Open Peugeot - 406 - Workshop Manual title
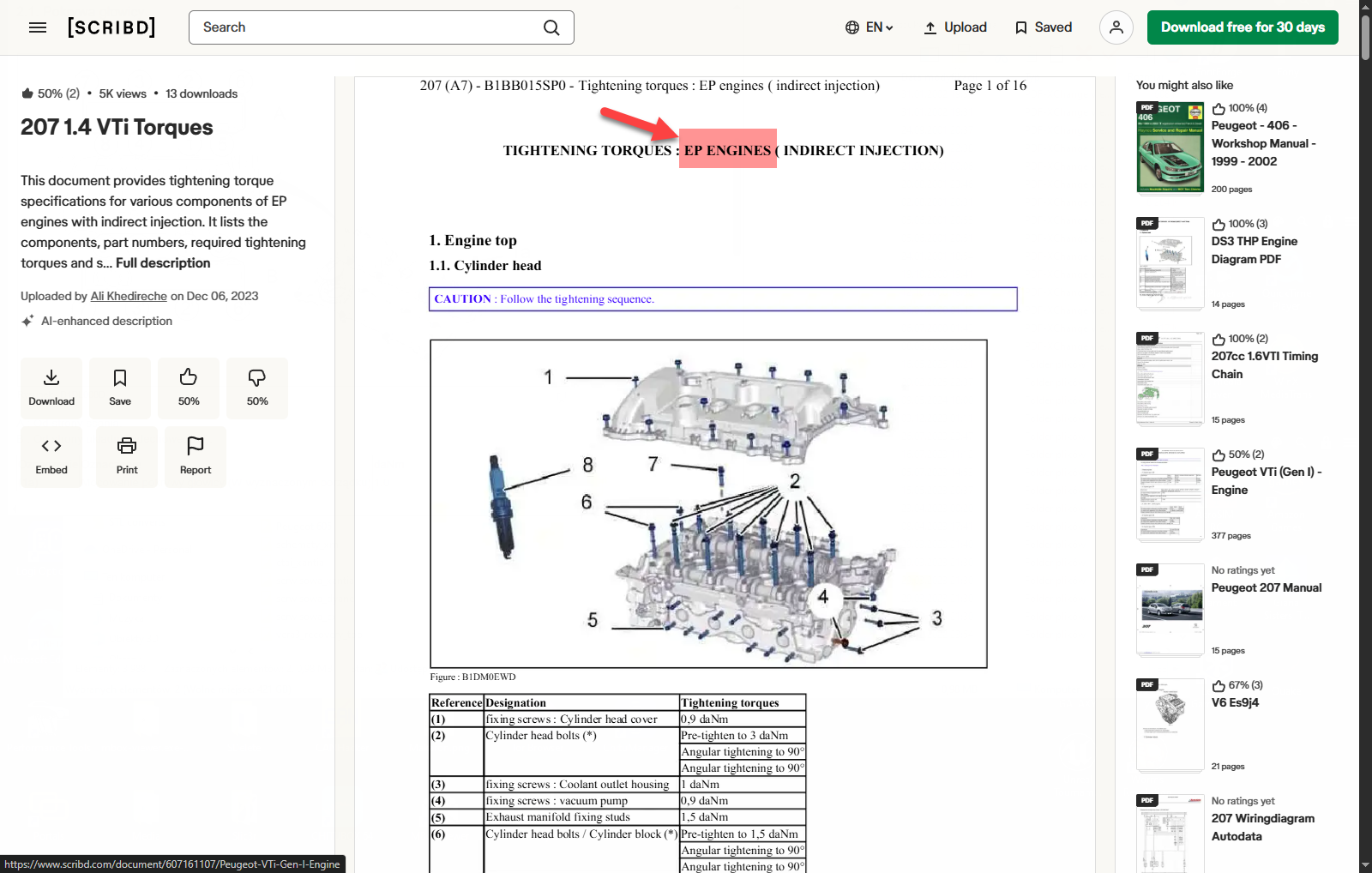The height and width of the screenshot is (873, 1372). [x=1263, y=143]
